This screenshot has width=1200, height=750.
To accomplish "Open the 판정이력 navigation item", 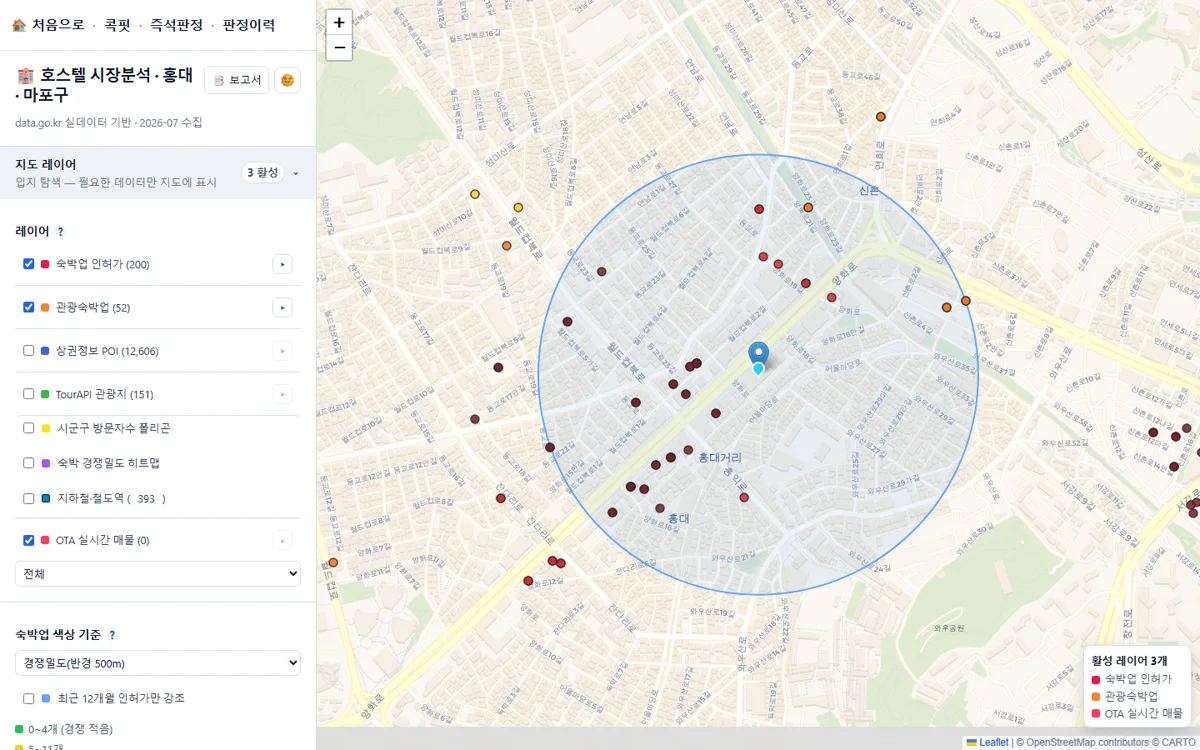I will [249, 25].
